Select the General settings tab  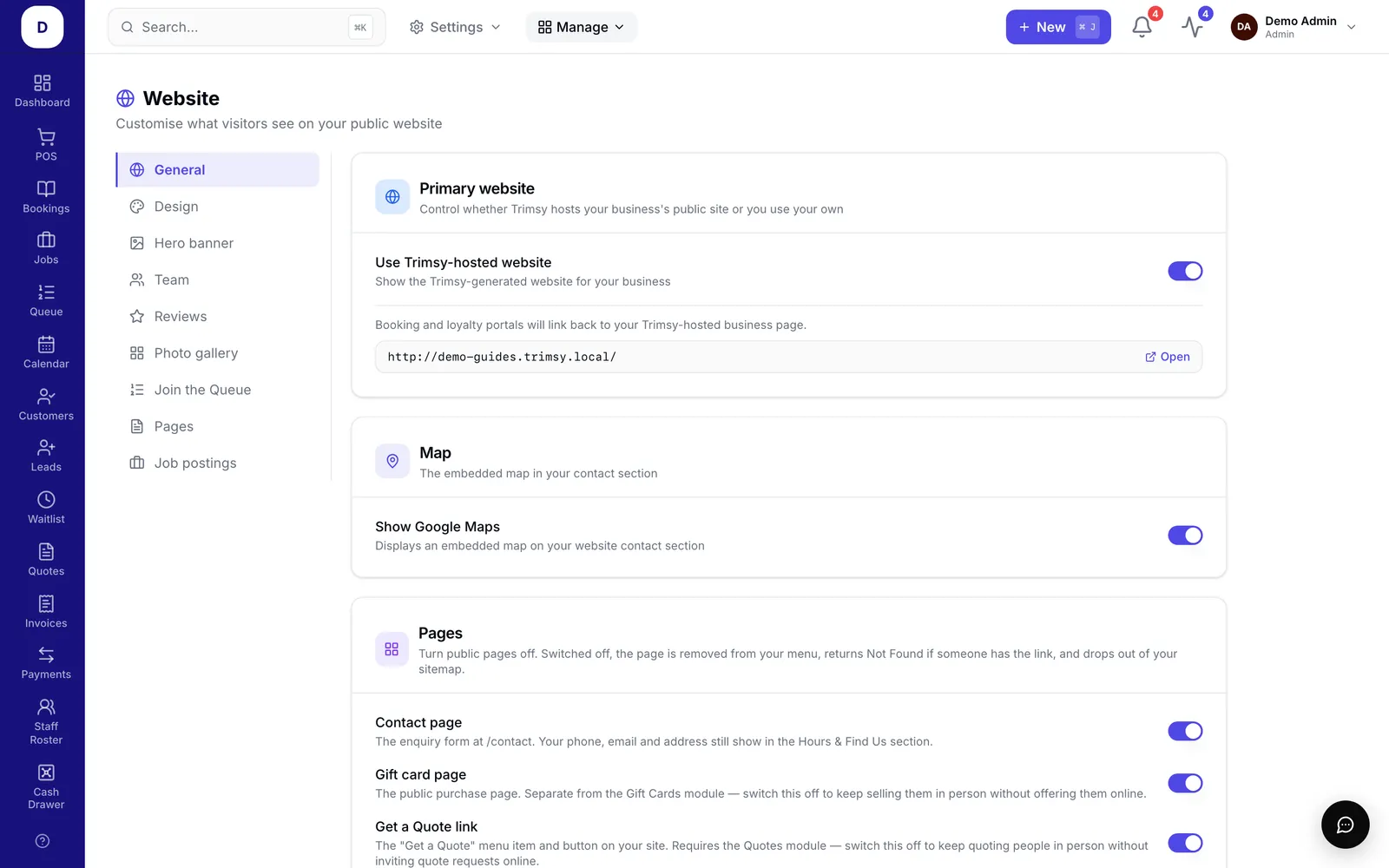(218, 170)
